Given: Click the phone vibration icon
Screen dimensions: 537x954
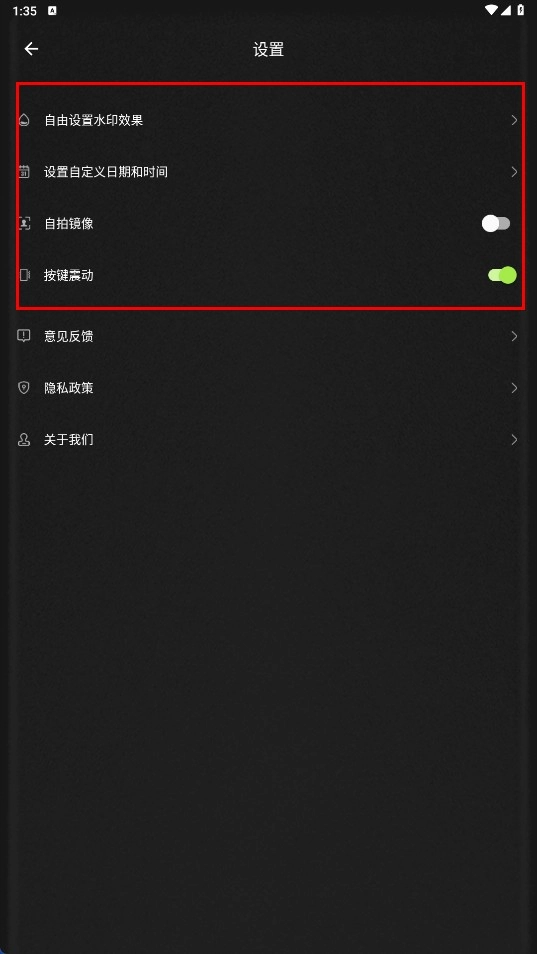Looking at the screenshot, I should 24,275.
